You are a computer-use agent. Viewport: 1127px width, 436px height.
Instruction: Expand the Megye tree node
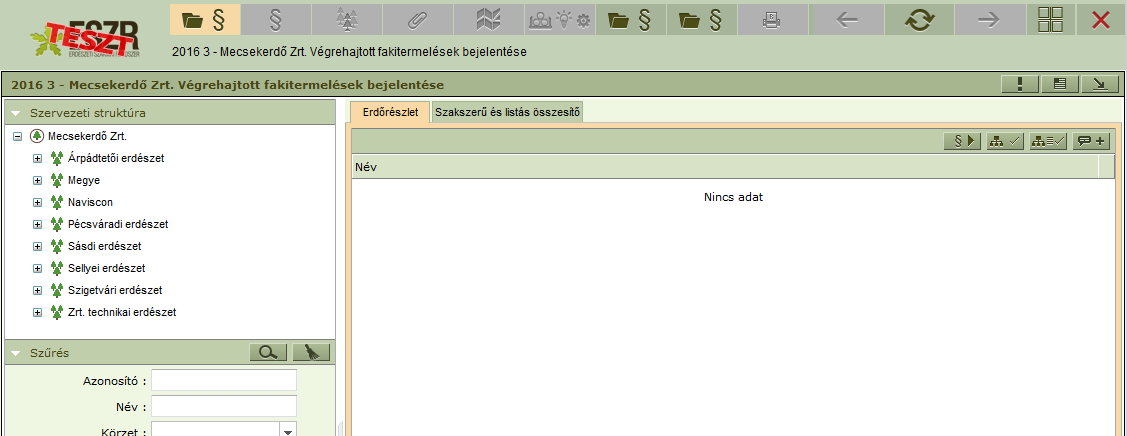click(37, 180)
